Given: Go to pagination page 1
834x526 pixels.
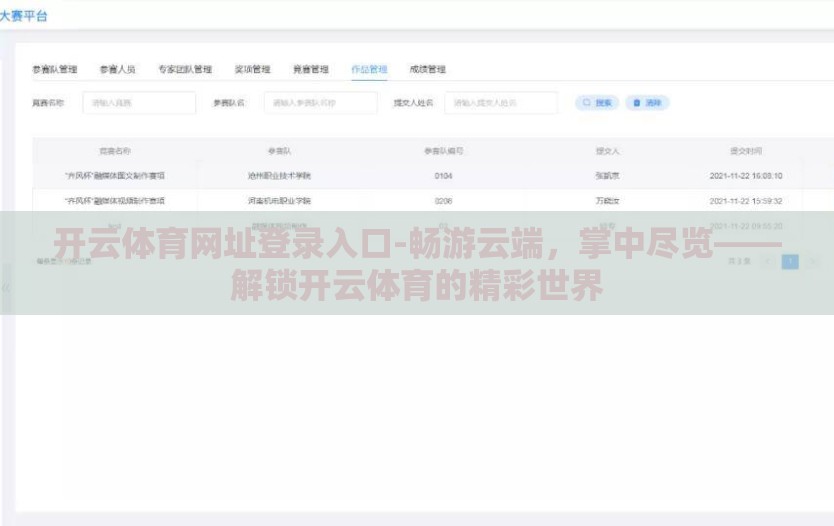Looking at the screenshot, I should [x=790, y=261].
